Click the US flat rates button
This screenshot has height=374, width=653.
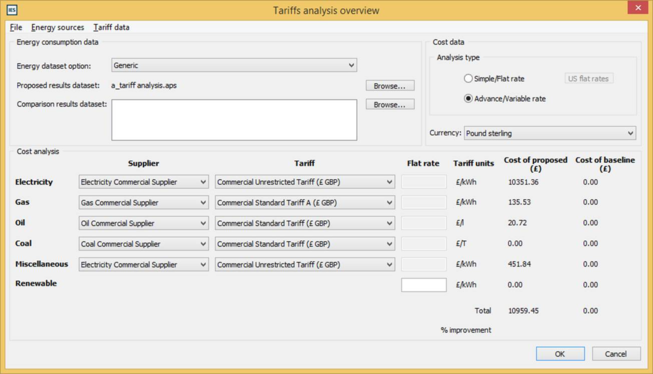[x=588, y=78]
